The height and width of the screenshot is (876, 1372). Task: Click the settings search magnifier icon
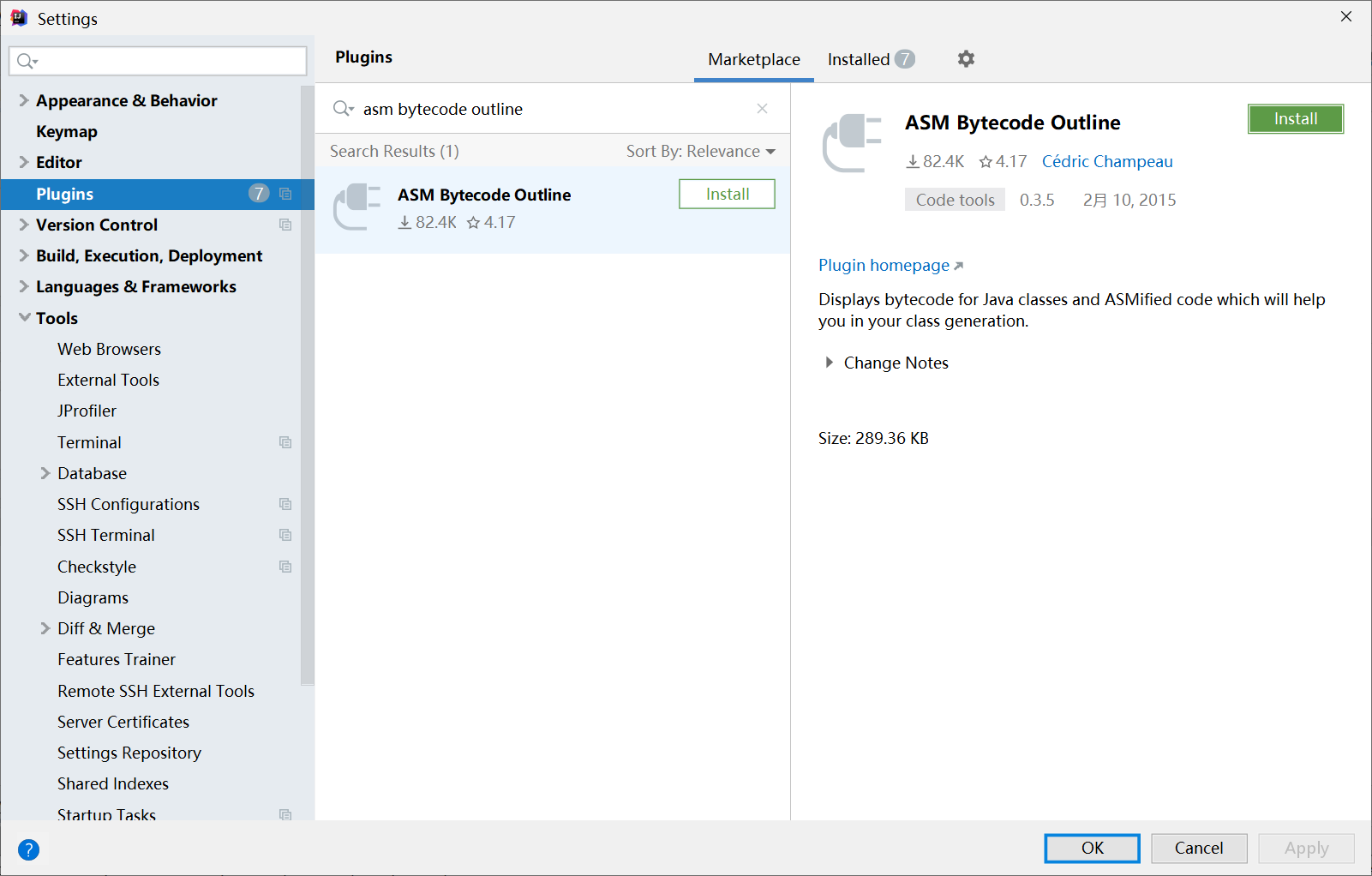[27, 61]
